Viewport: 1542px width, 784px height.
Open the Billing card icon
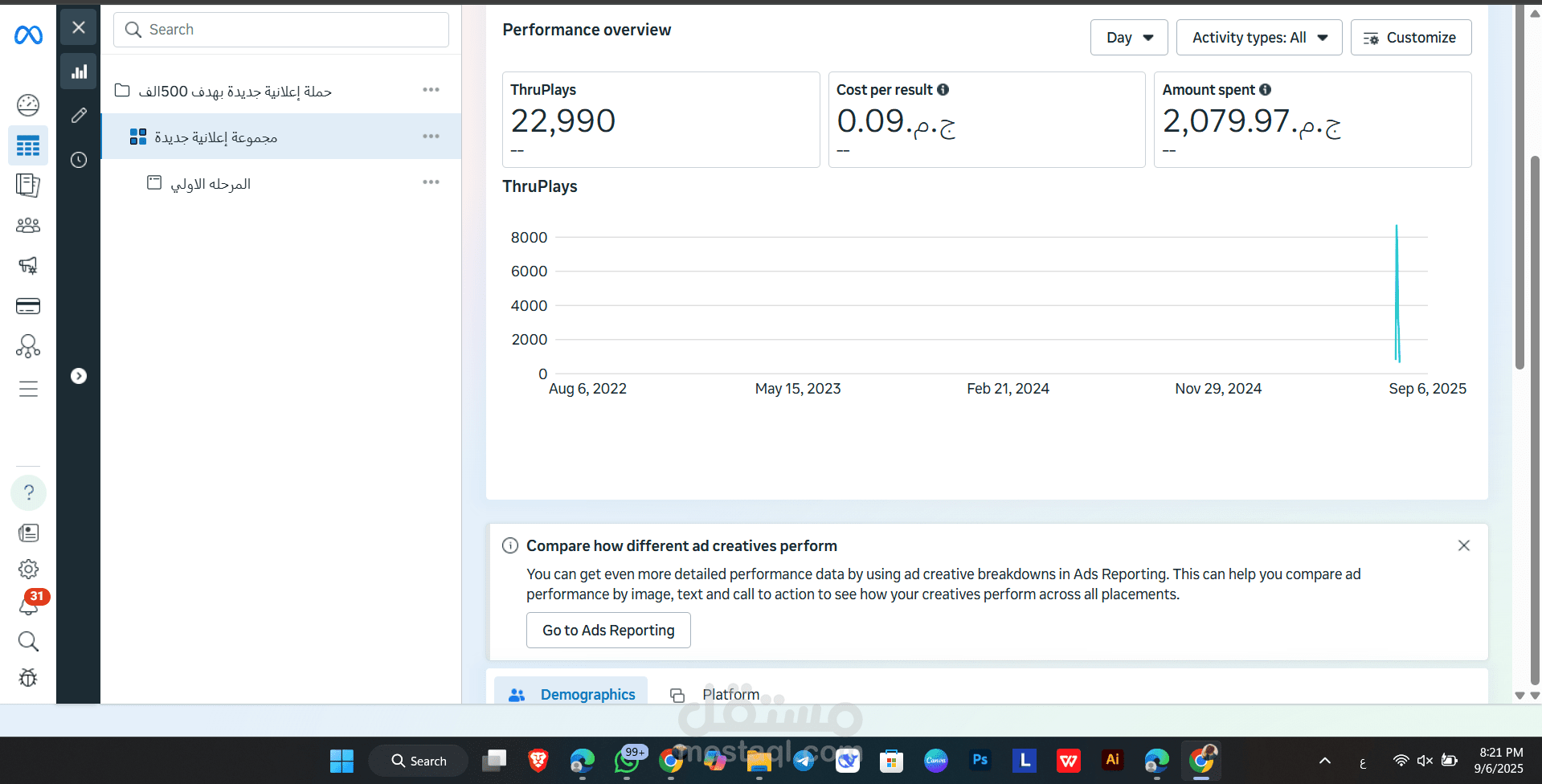[28, 306]
